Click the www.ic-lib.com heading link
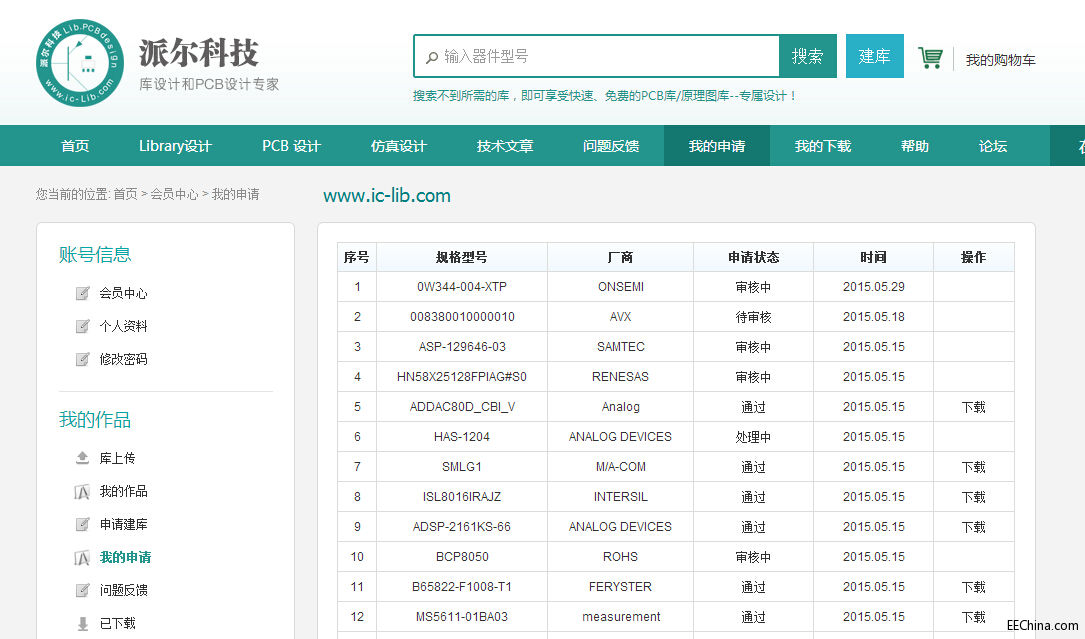Screen dimensions: 1085x639 click(x=387, y=196)
